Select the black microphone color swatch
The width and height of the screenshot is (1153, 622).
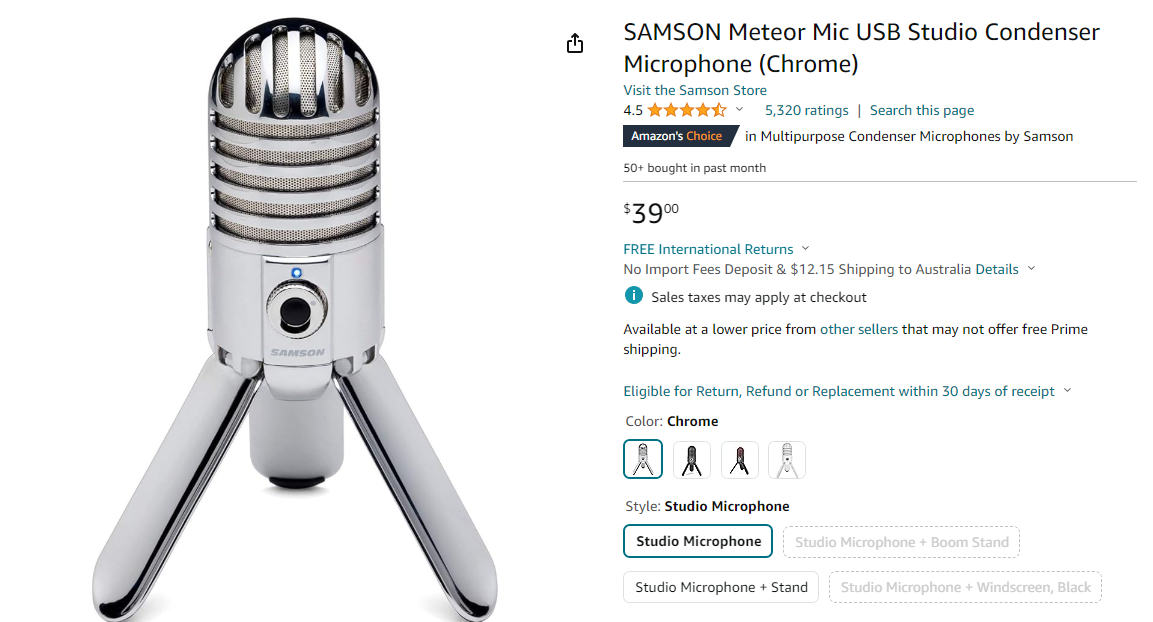click(692, 460)
